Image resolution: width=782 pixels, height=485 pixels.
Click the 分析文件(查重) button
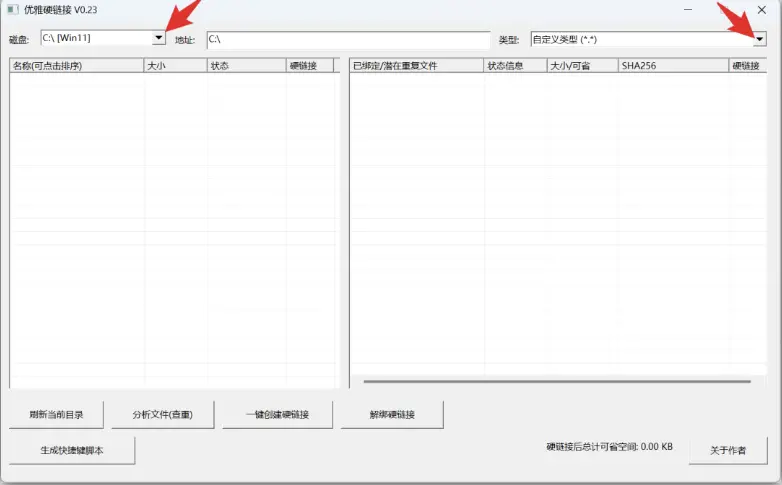(x=163, y=415)
